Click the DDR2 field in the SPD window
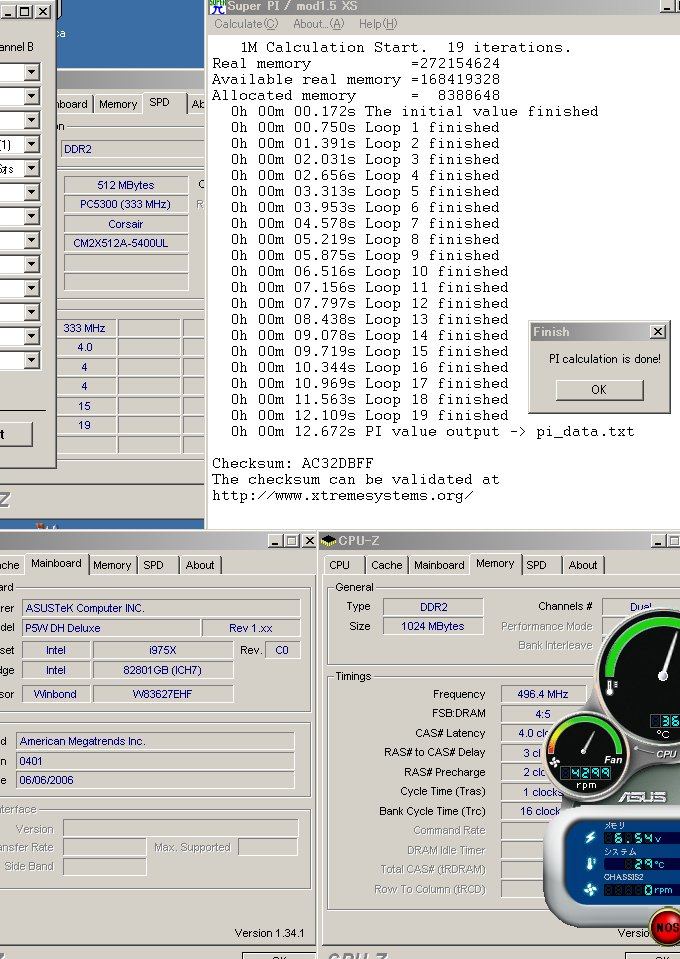This screenshot has width=680, height=959. [132, 149]
